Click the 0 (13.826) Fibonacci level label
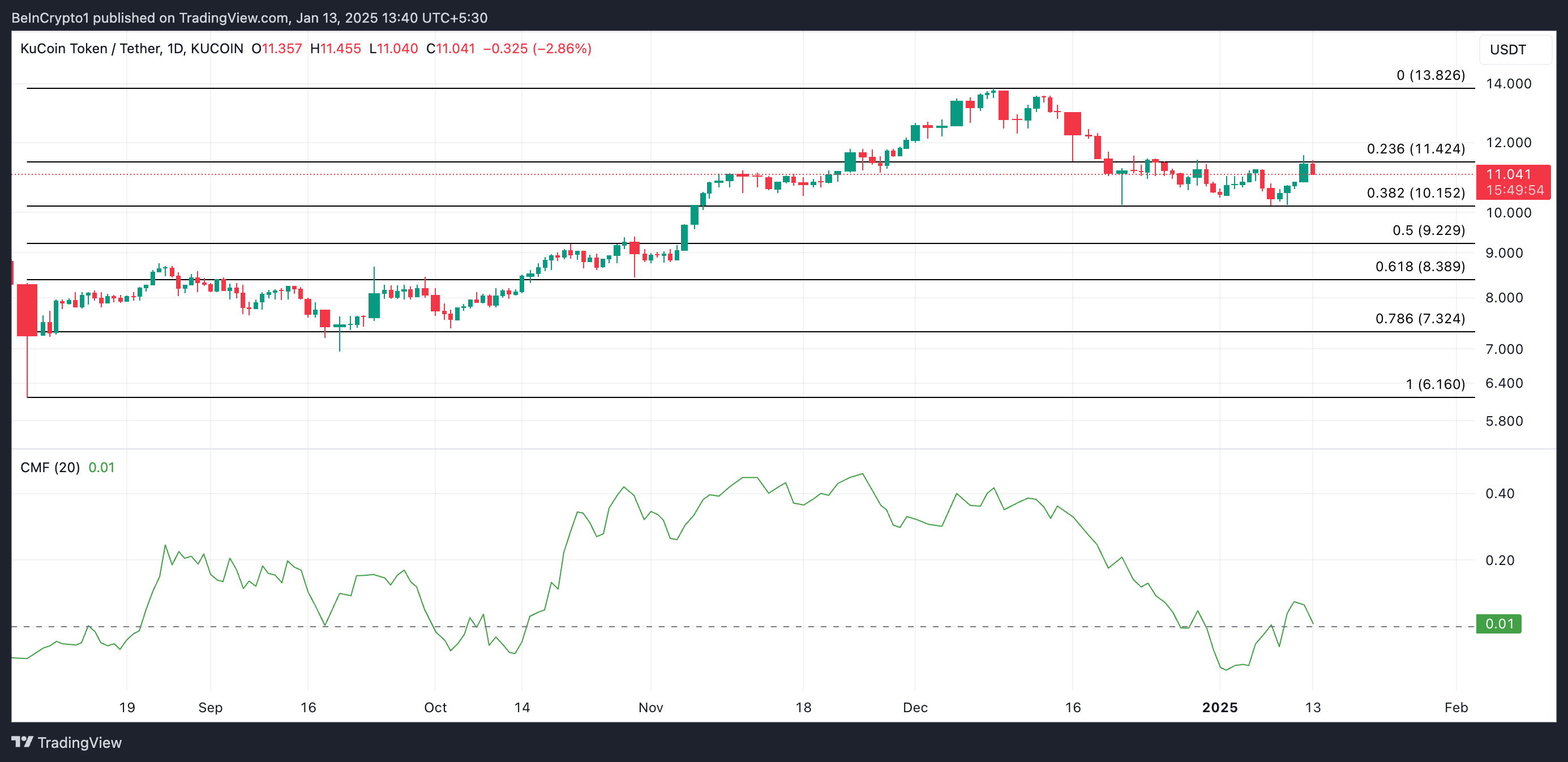This screenshot has width=1568, height=762. 1430,75
